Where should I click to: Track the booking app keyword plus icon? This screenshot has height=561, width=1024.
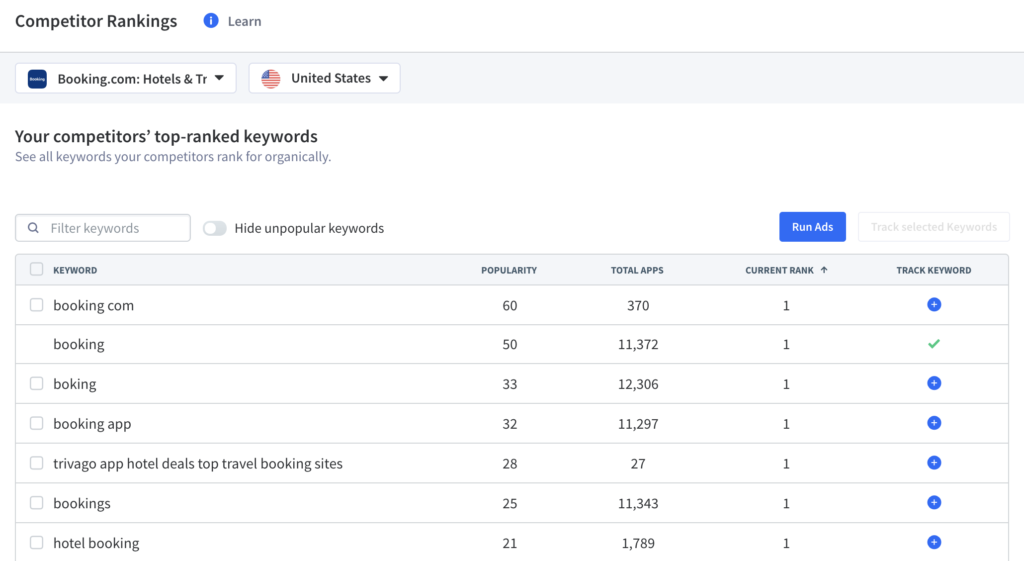click(934, 423)
